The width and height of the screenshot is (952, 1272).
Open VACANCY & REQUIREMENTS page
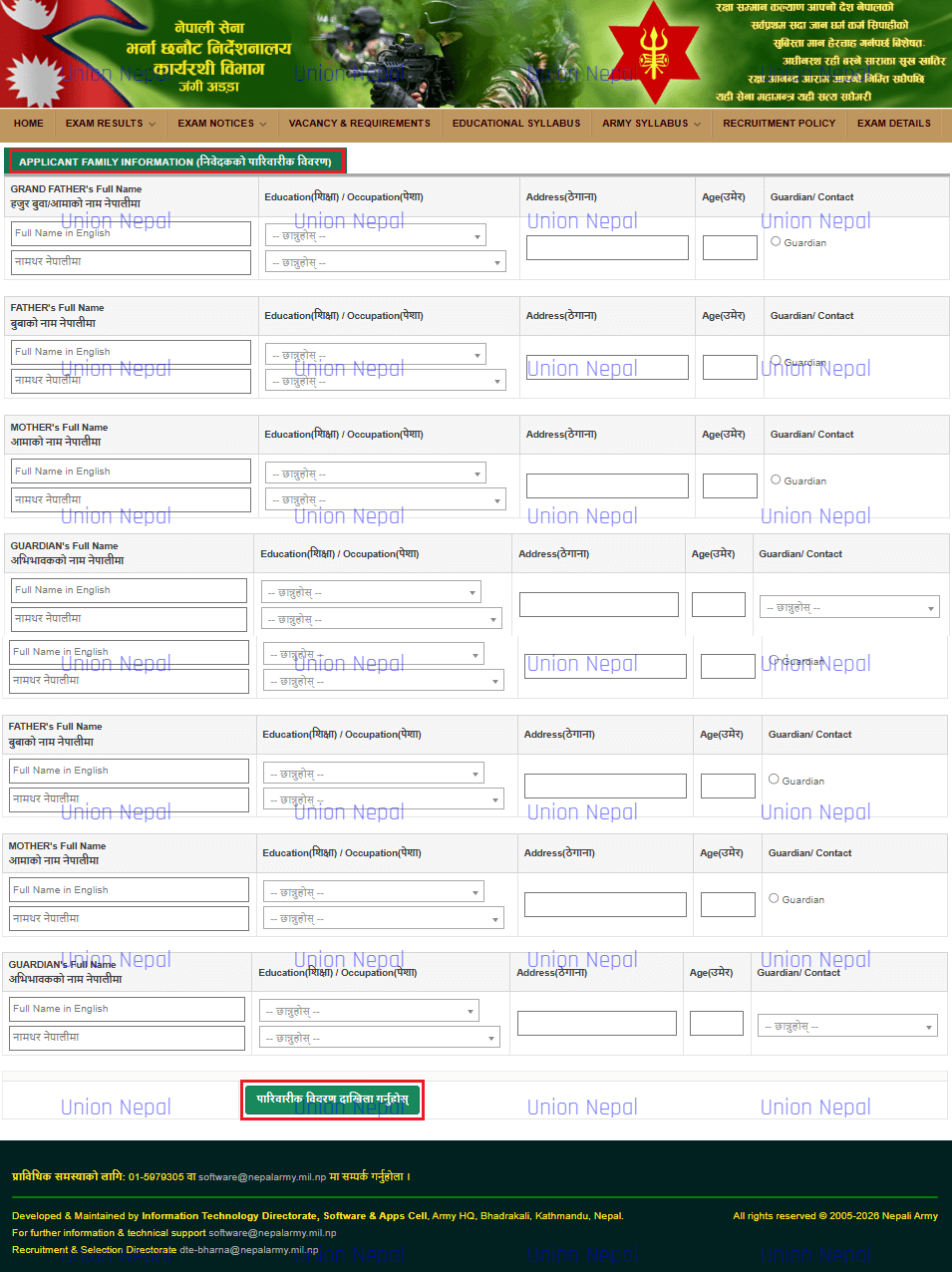click(360, 124)
